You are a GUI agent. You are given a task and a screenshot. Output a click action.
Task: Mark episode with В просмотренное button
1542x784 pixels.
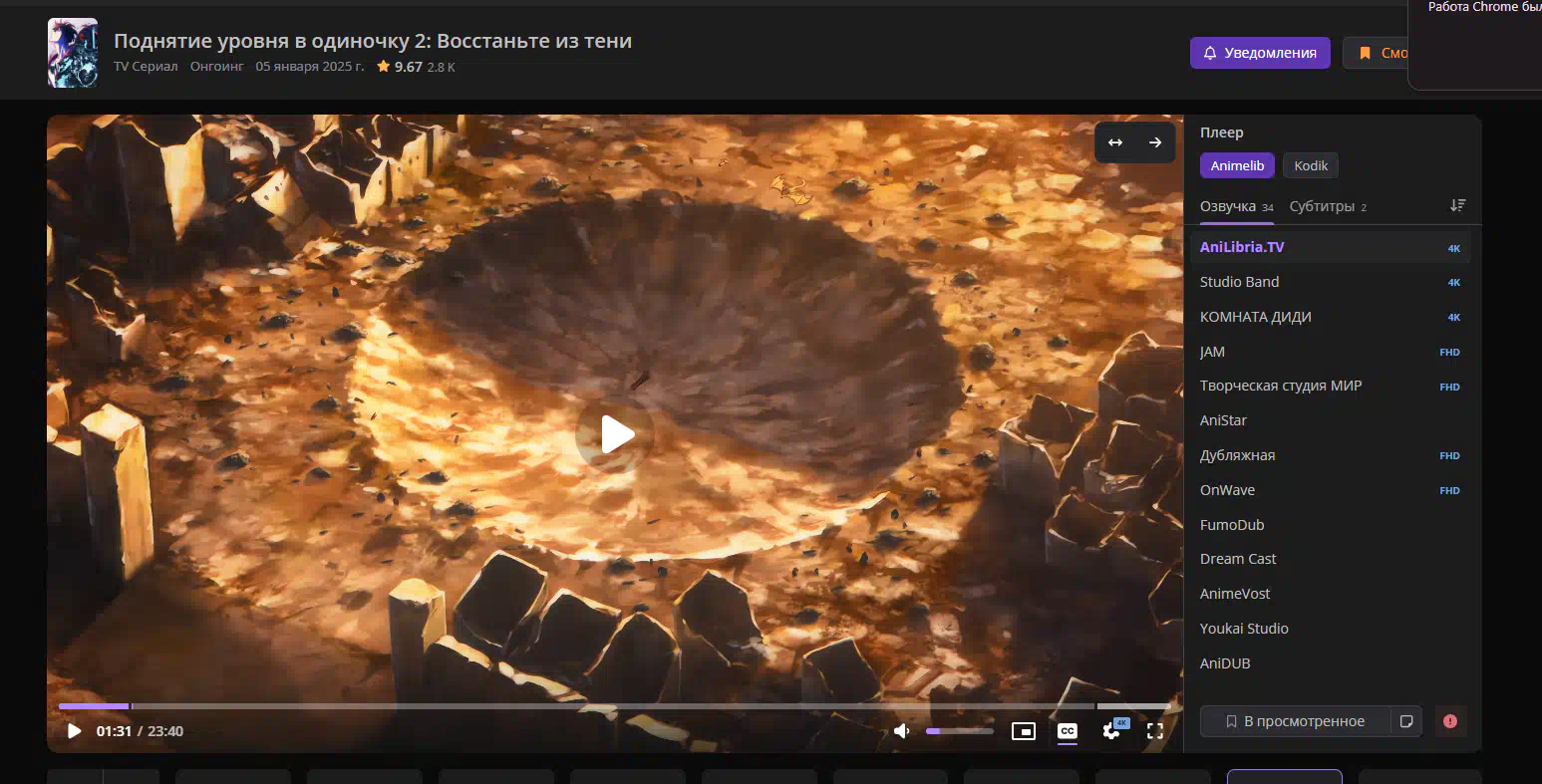(x=1295, y=721)
